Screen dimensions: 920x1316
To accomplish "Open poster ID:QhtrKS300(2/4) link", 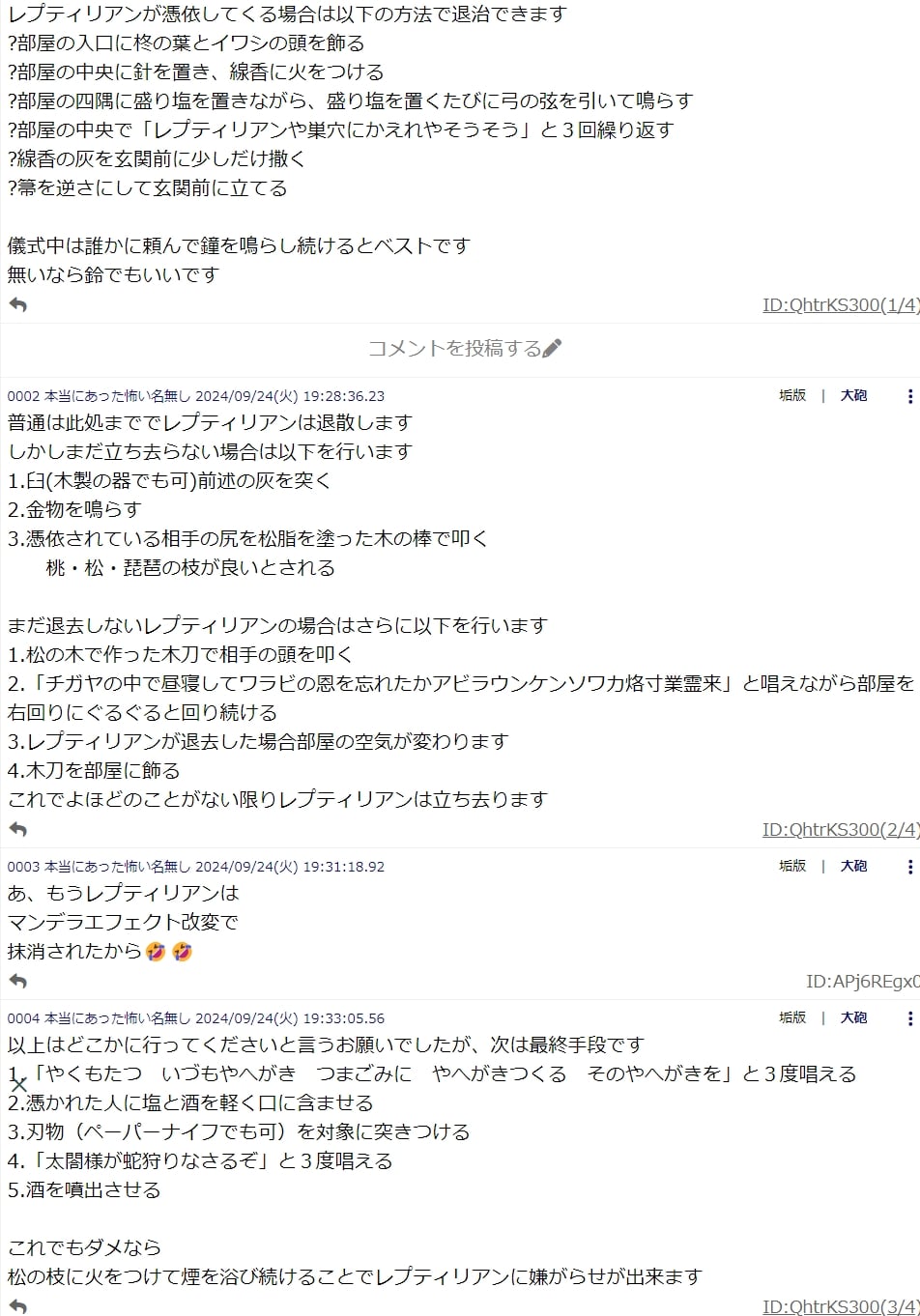I will tap(841, 829).
